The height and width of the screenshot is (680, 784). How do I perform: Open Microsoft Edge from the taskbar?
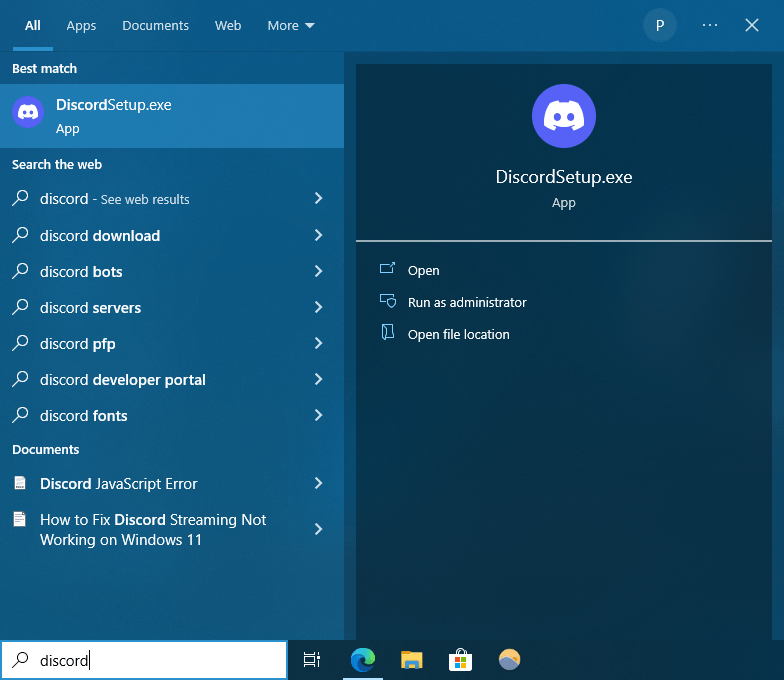362,659
